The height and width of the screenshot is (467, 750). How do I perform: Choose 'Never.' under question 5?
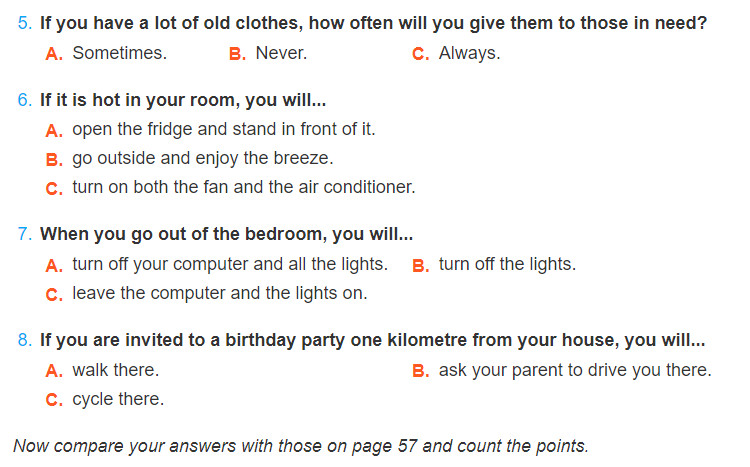[x=281, y=53]
